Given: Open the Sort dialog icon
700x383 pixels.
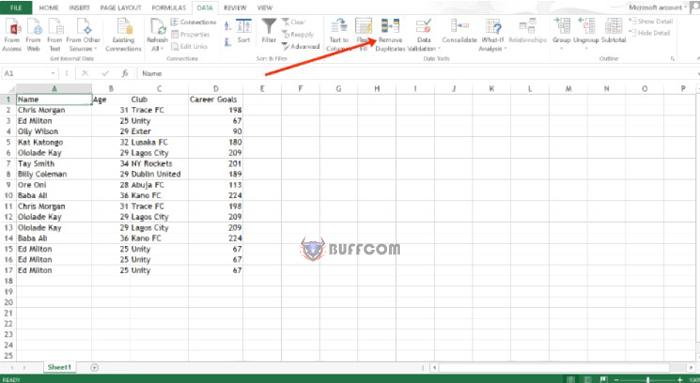Looking at the screenshot, I should point(244,26).
